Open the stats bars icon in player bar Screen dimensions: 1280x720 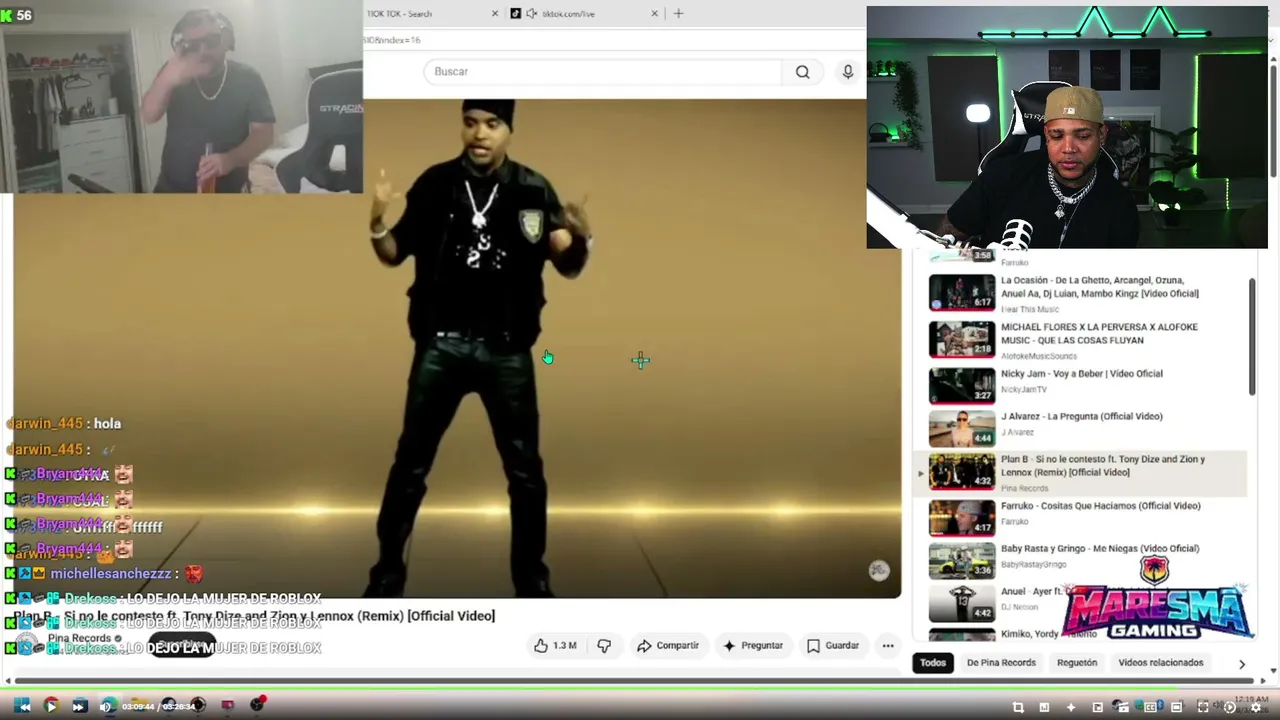coord(1044,707)
